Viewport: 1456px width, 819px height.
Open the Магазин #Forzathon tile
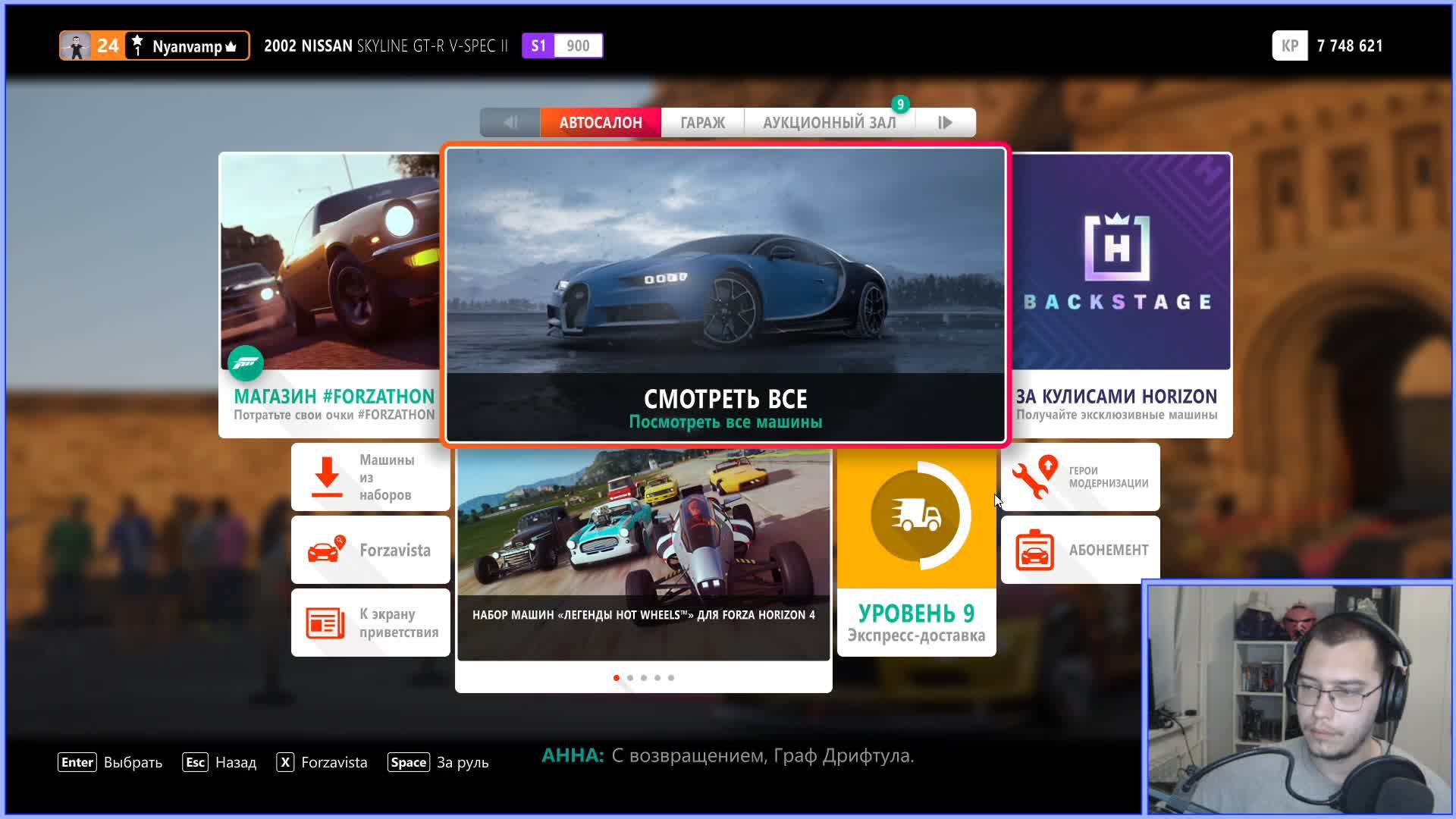pyautogui.click(x=329, y=295)
